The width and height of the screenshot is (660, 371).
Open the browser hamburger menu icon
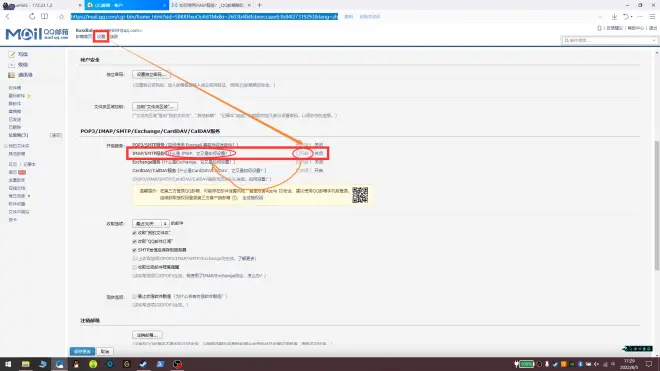point(652,16)
